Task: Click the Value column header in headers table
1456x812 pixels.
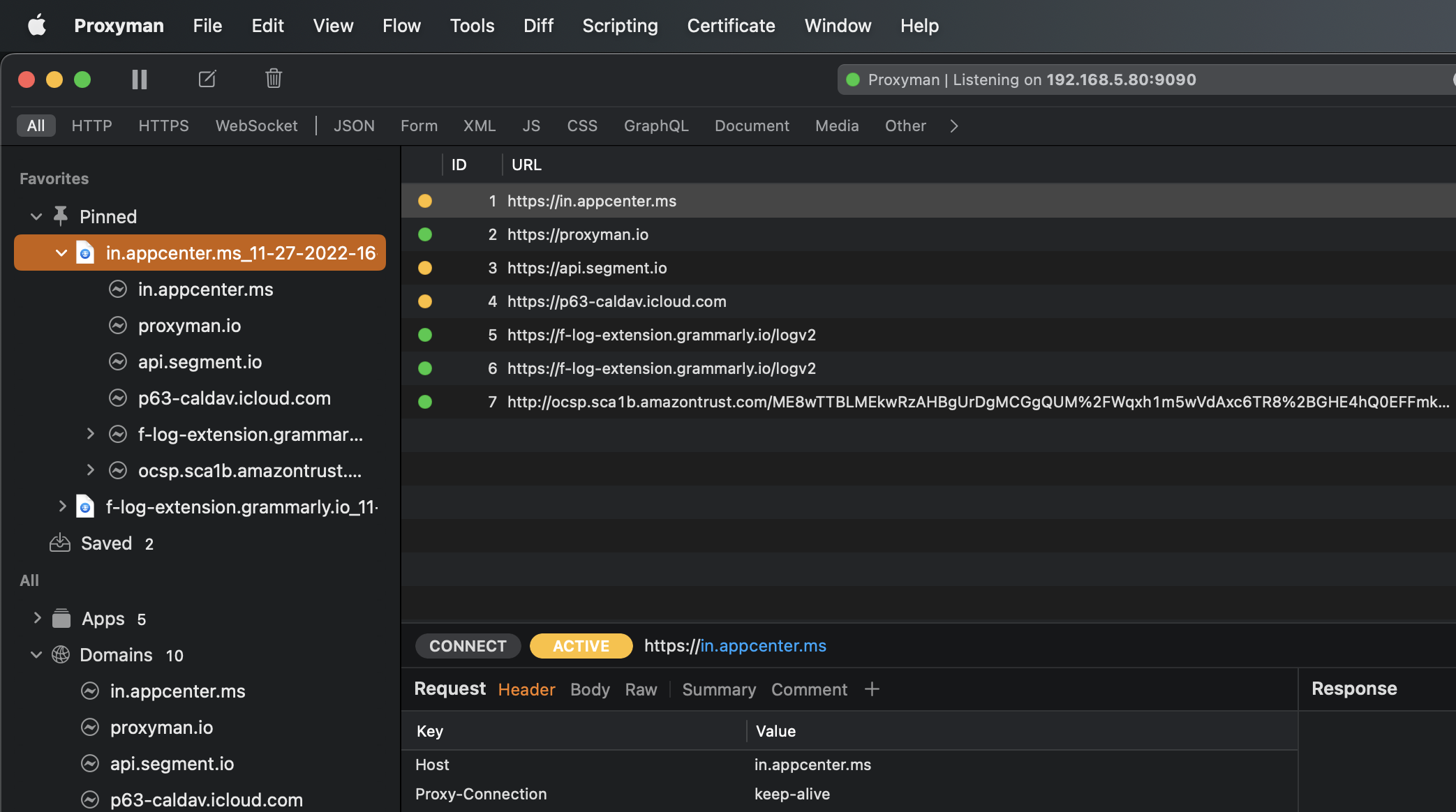Action: 775,731
